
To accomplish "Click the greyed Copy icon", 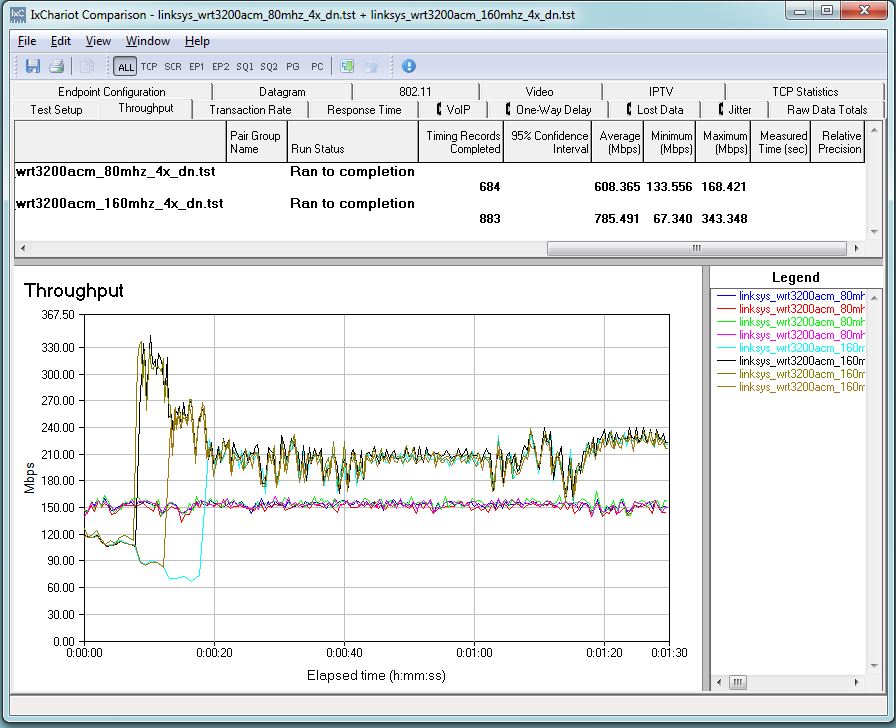I will tap(87, 66).
